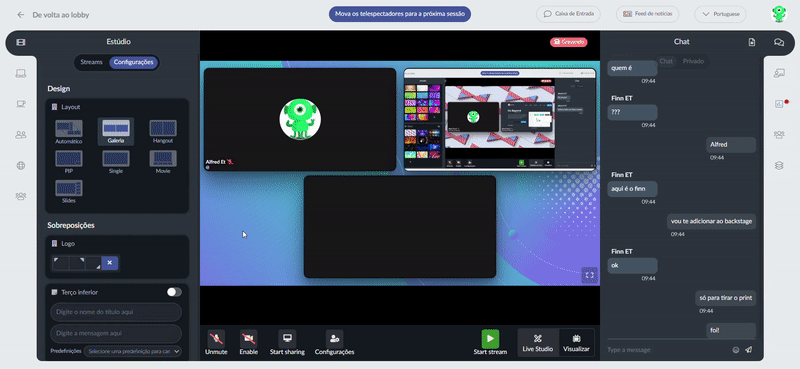Select the Galeria layout
This screenshot has width=800, height=369.
coord(116,132)
